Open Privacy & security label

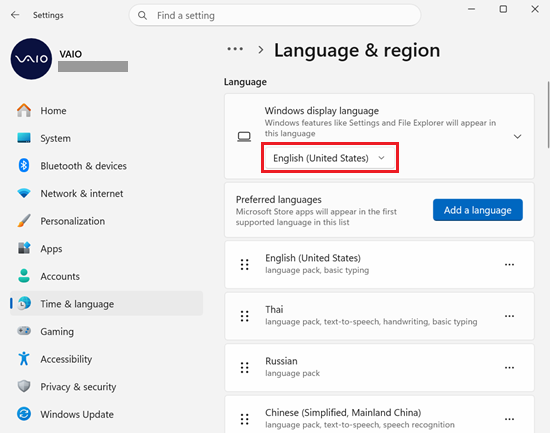pyautogui.click(x=78, y=387)
